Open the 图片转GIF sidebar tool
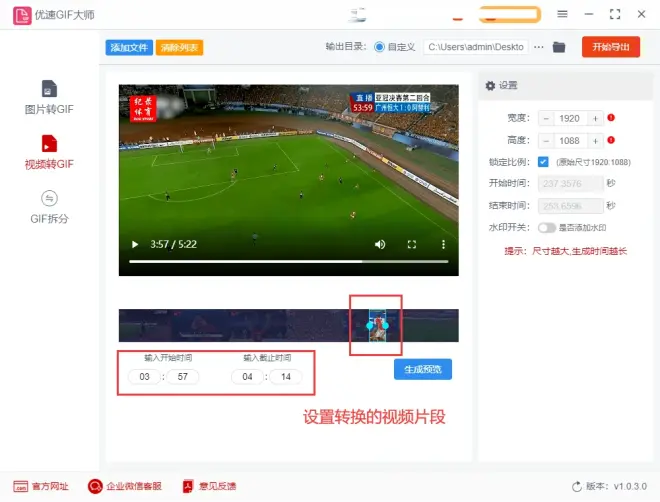The height and width of the screenshot is (502, 660). click(49, 98)
